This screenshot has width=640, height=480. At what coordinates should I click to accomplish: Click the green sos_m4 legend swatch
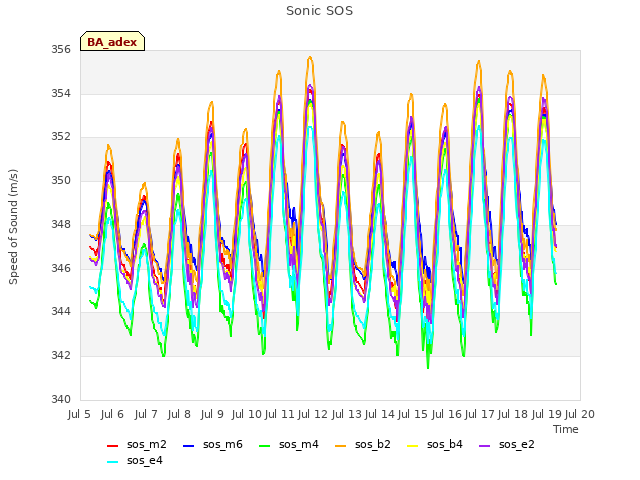(x=264, y=446)
